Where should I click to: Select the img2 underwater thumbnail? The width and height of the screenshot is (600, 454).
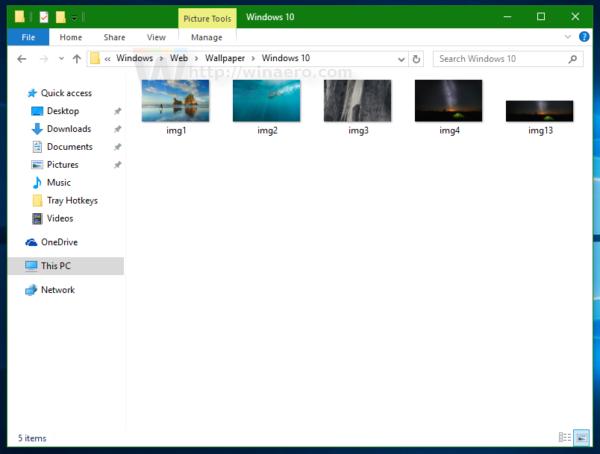[x=267, y=101]
